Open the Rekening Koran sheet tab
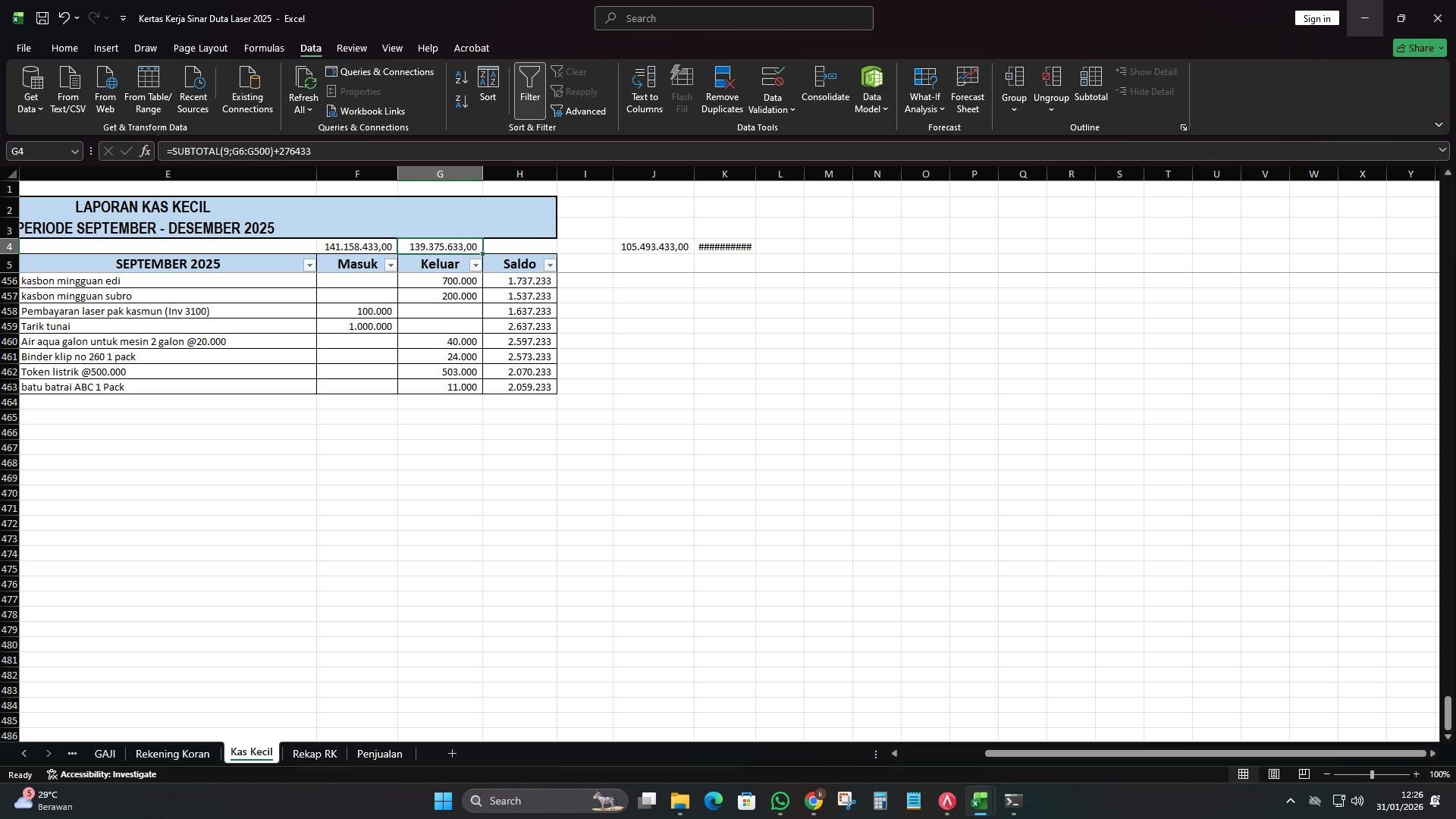This screenshot has height=819, width=1456. (172, 753)
